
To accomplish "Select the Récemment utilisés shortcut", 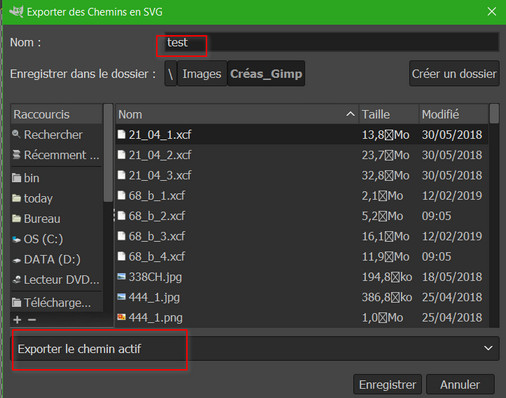I will [x=57, y=155].
